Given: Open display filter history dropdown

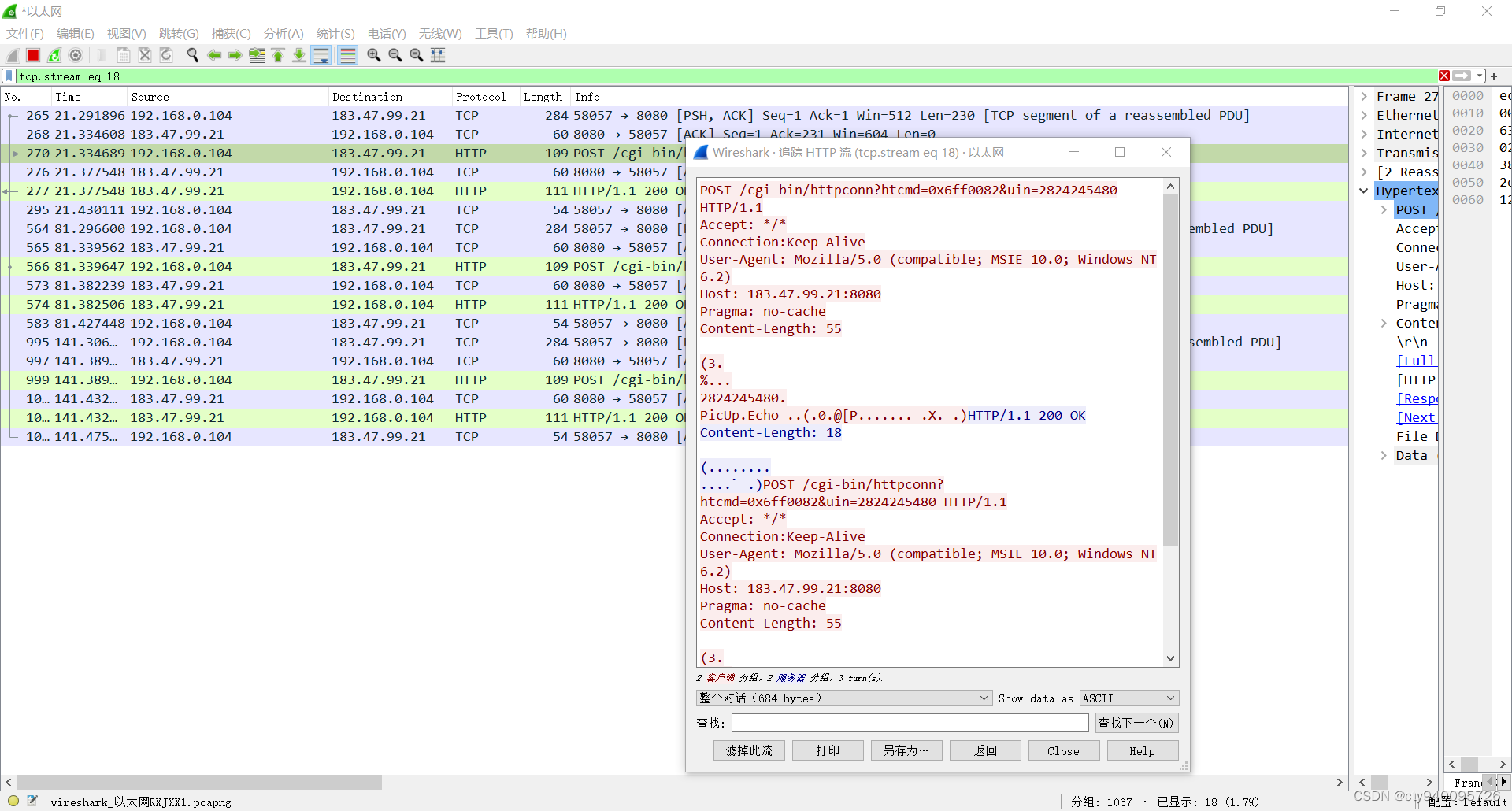Looking at the screenshot, I should coord(1480,76).
